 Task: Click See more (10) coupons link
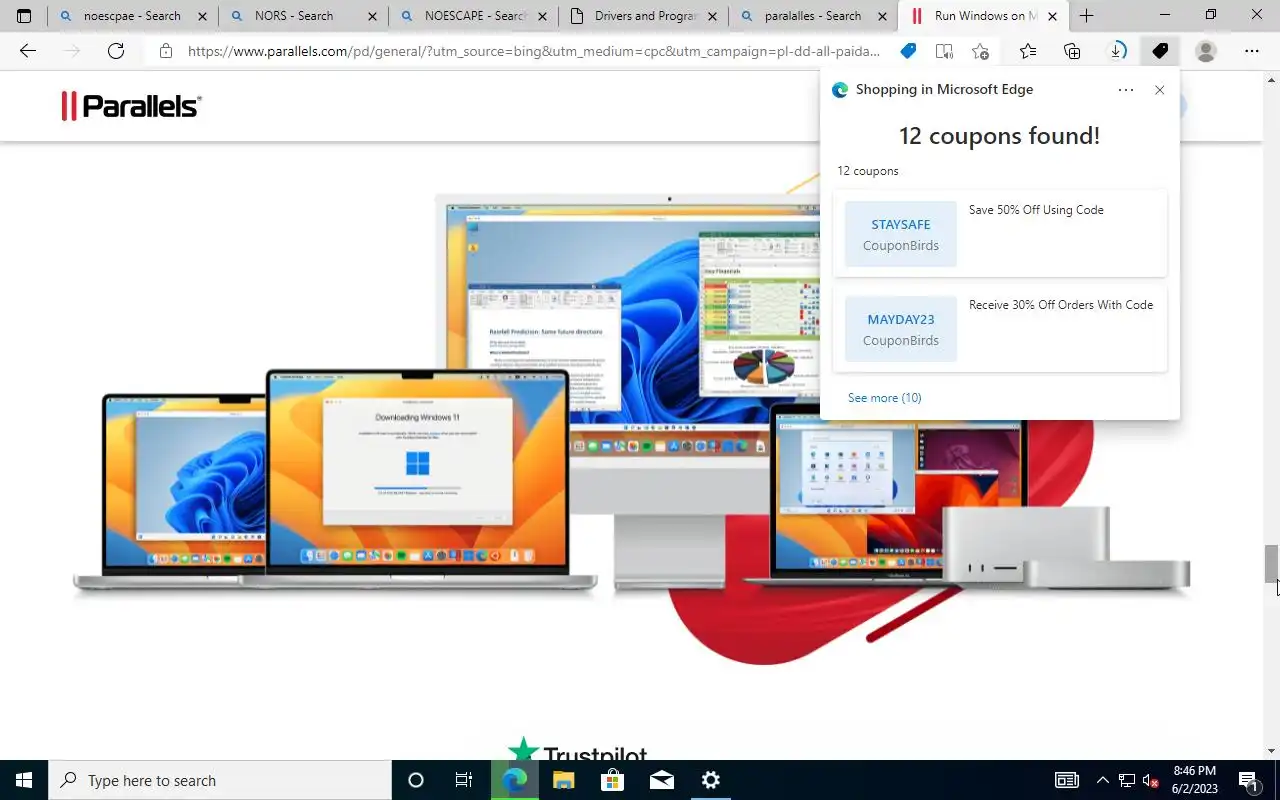[885, 398]
